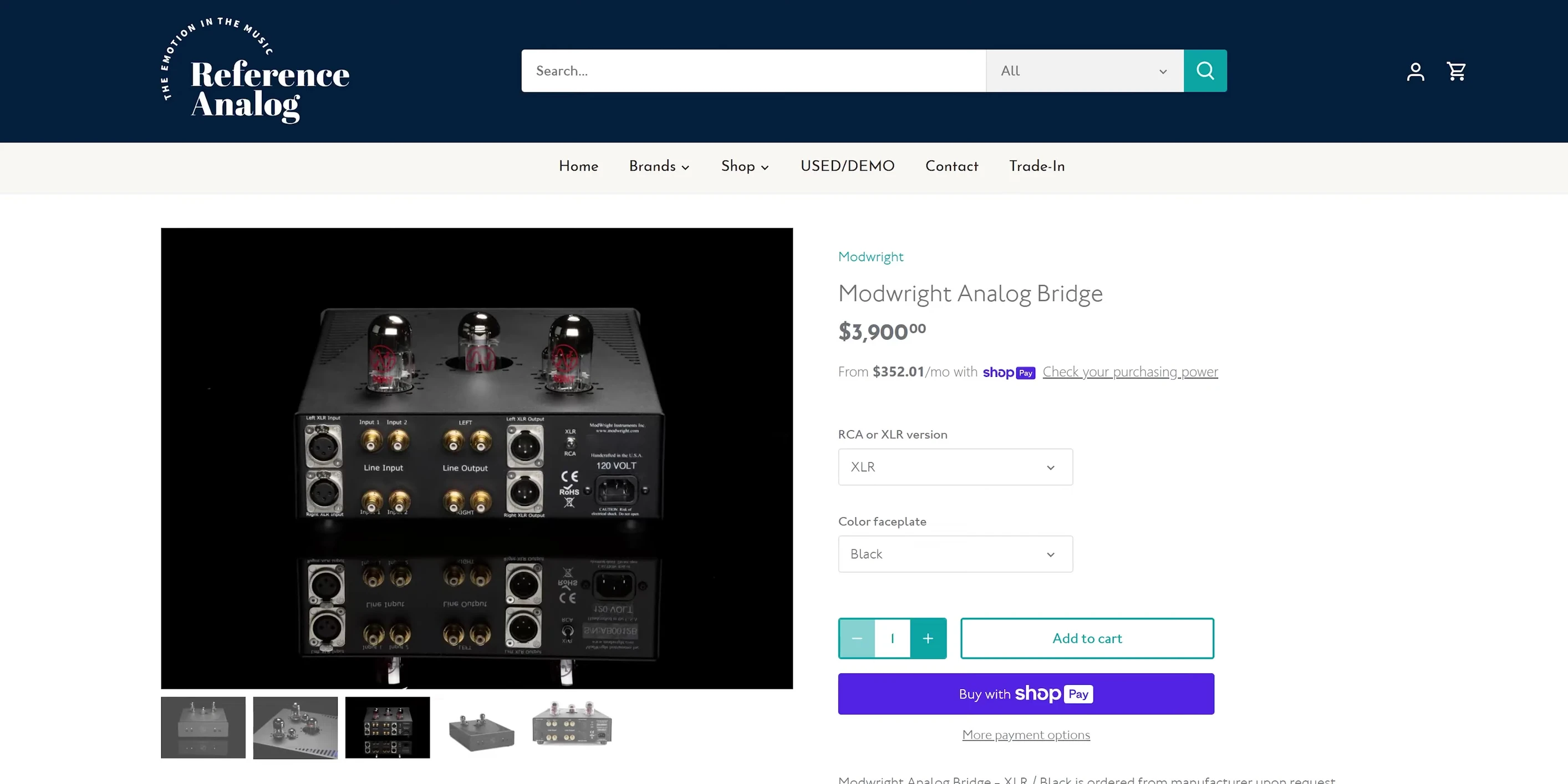Click the Modwright Analog Bridge title
1568x784 pixels.
click(x=970, y=293)
